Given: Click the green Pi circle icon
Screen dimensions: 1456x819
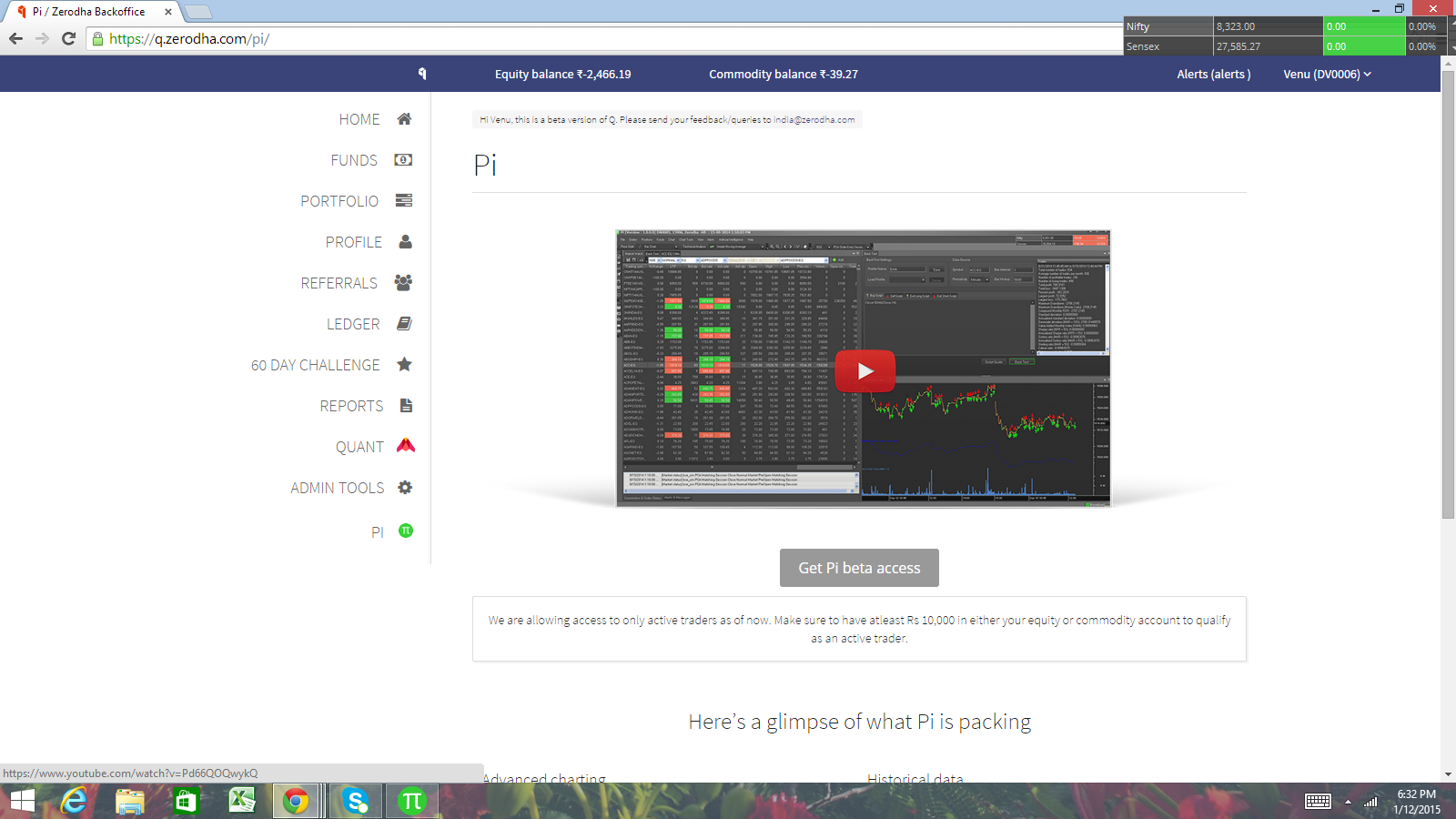Looking at the screenshot, I should tap(406, 531).
